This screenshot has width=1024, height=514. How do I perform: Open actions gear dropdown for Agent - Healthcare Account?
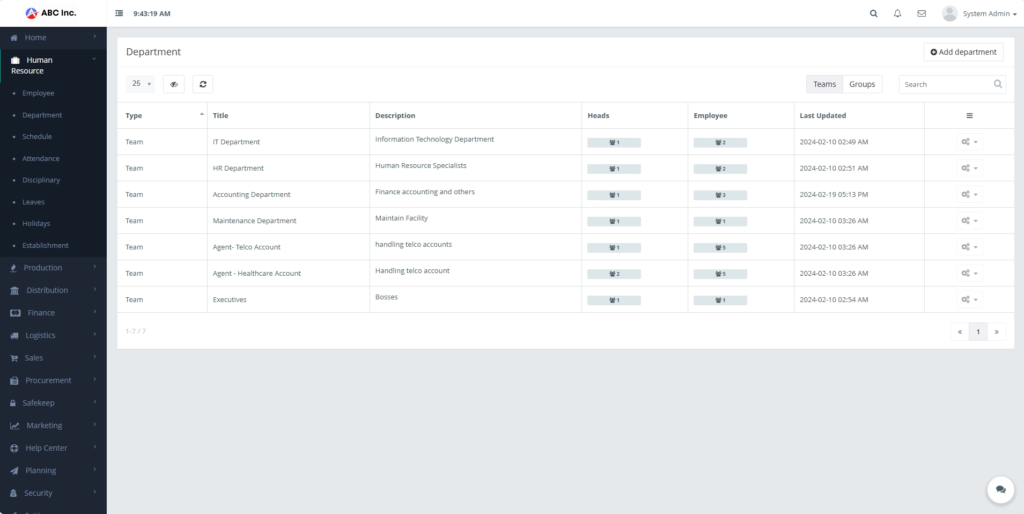(x=970, y=273)
